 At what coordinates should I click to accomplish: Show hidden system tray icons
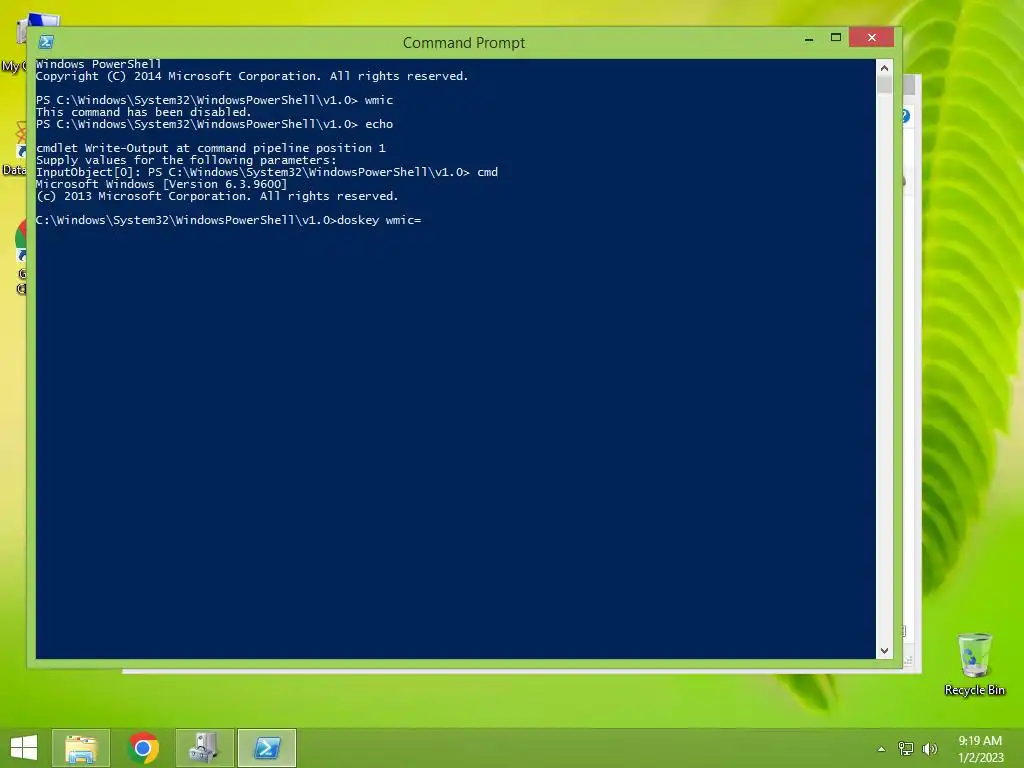pyautogui.click(x=881, y=749)
